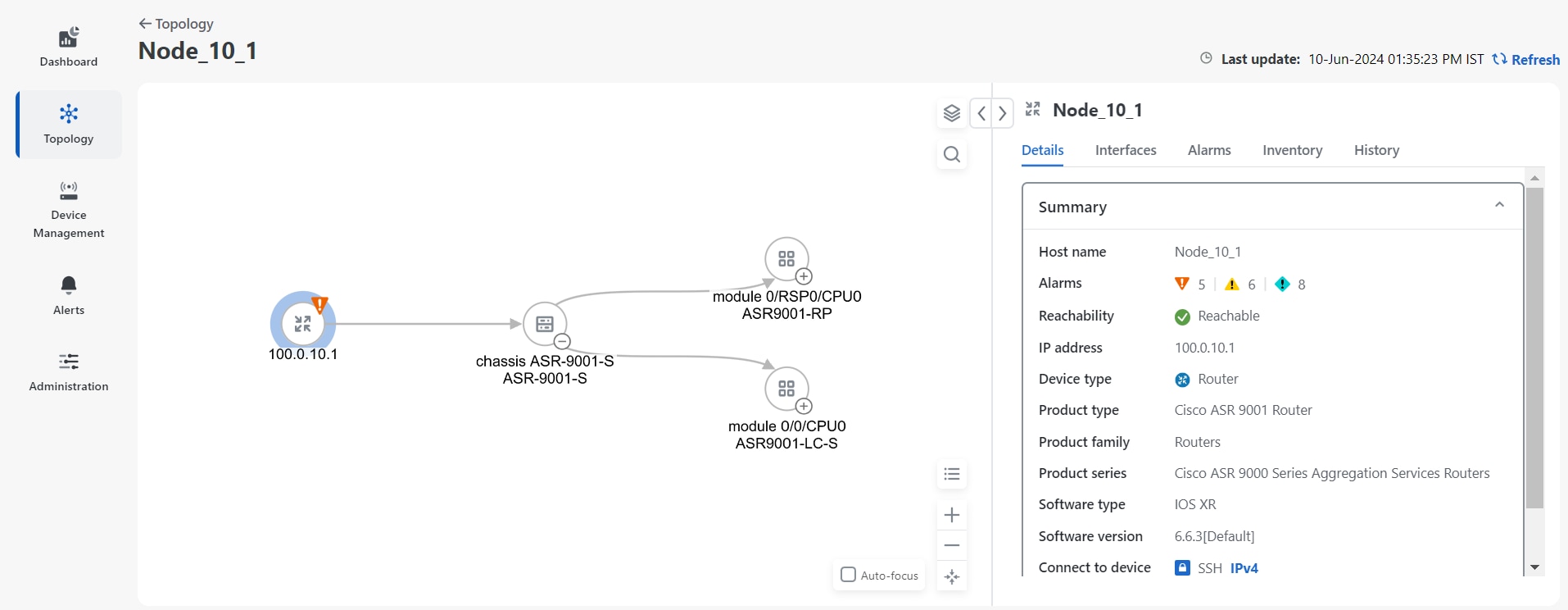Fit topology to screen

[952, 576]
